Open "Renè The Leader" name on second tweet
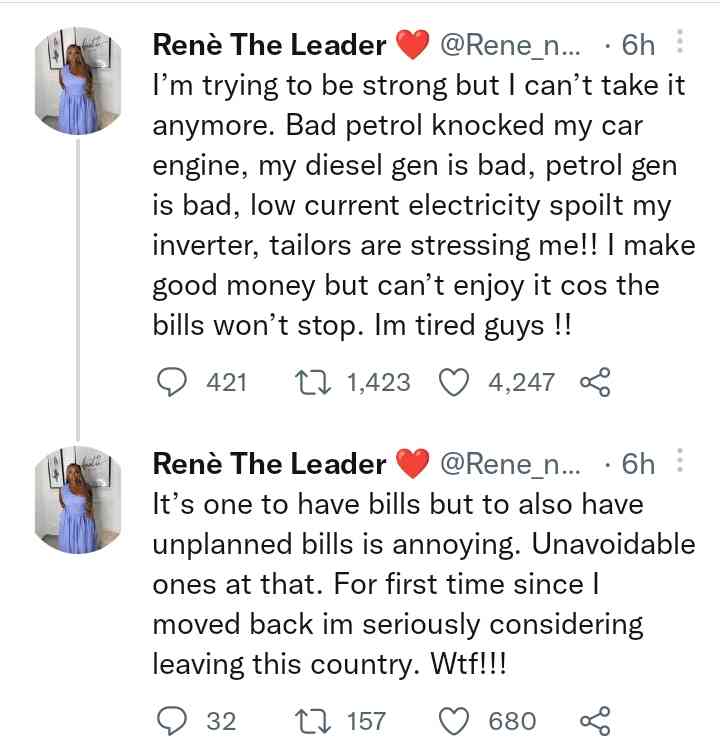The width and height of the screenshot is (720, 750). [269, 464]
